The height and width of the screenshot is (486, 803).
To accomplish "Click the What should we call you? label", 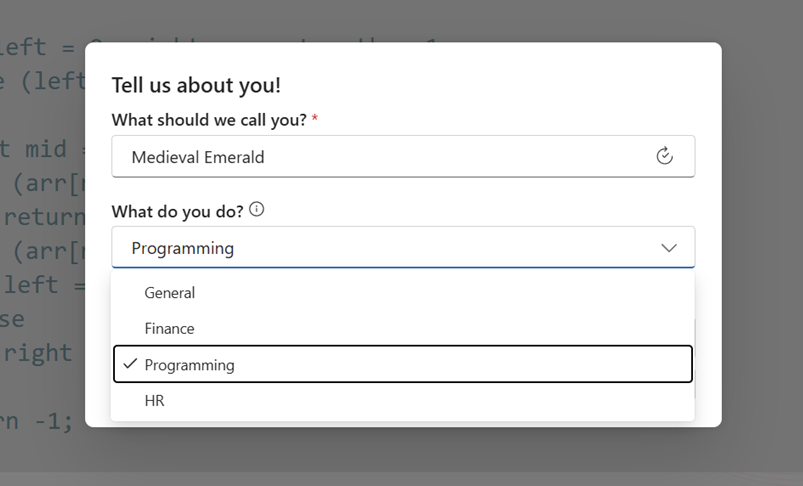I will pyautogui.click(x=209, y=120).
